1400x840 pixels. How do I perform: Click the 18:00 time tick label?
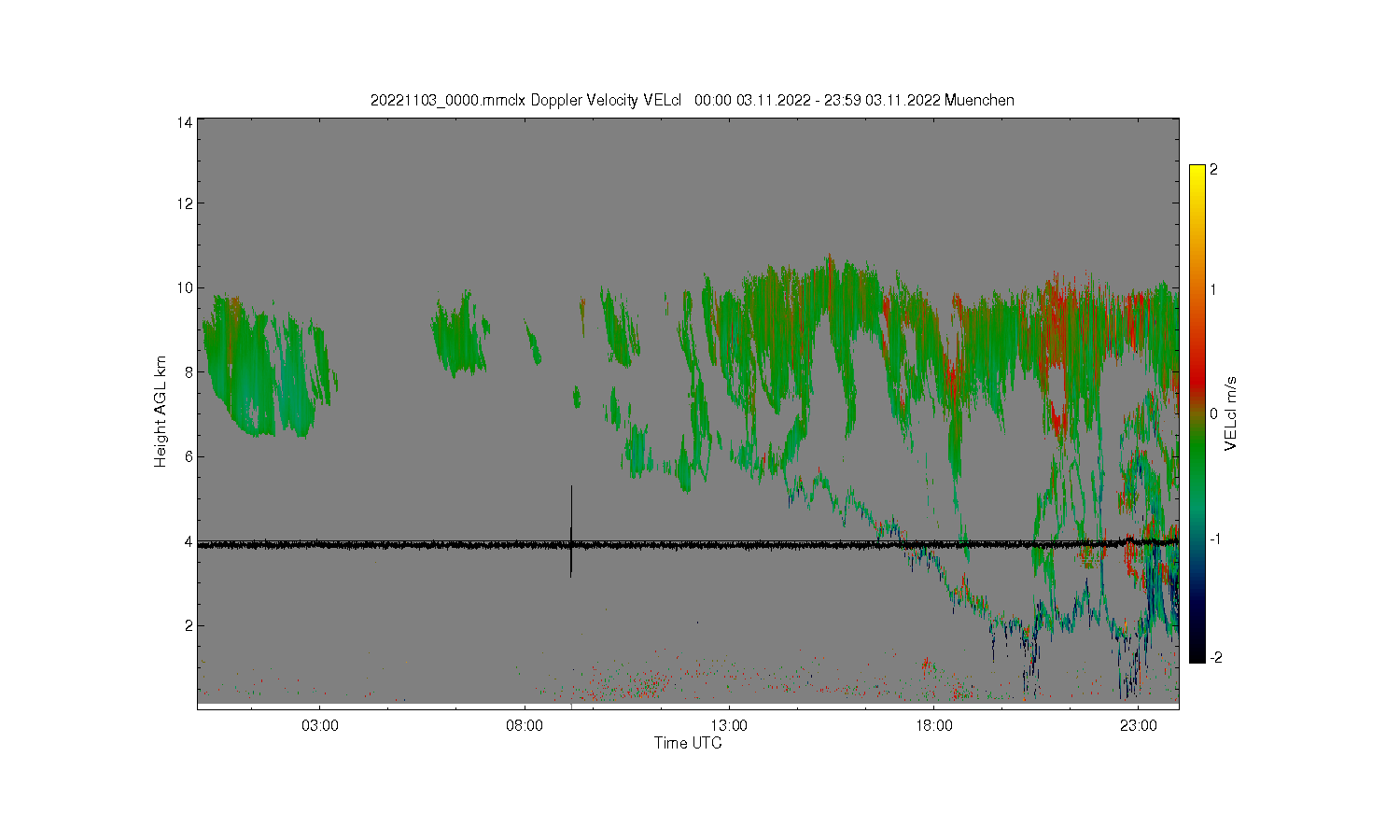click(933, 725)
